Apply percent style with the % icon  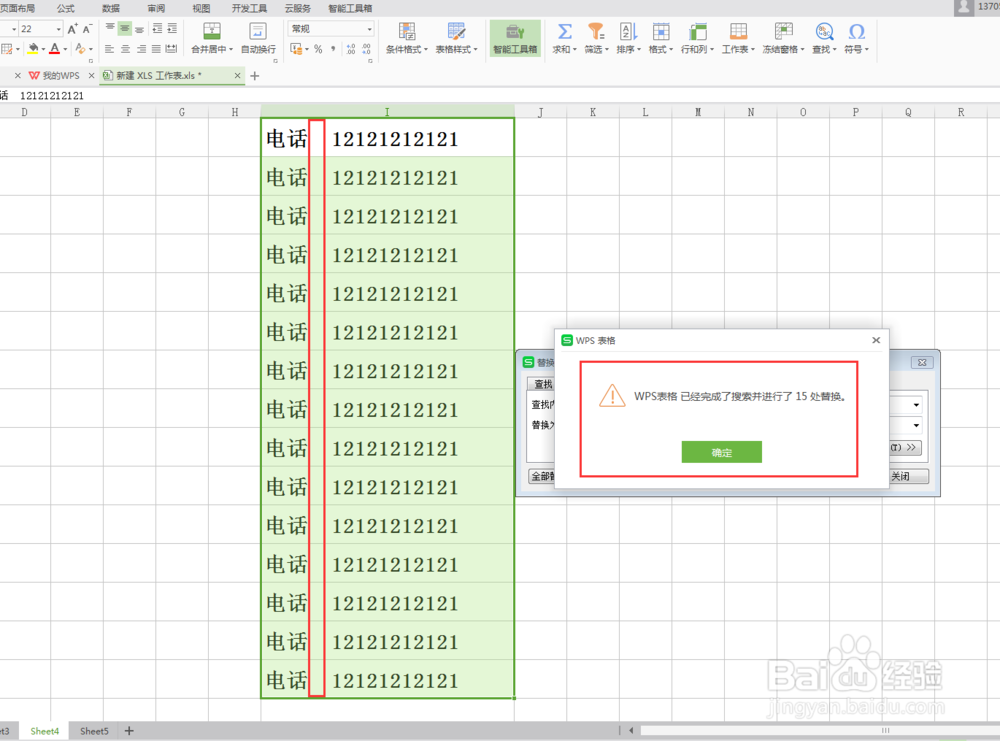pyautogui.click(x=318, y=49)
